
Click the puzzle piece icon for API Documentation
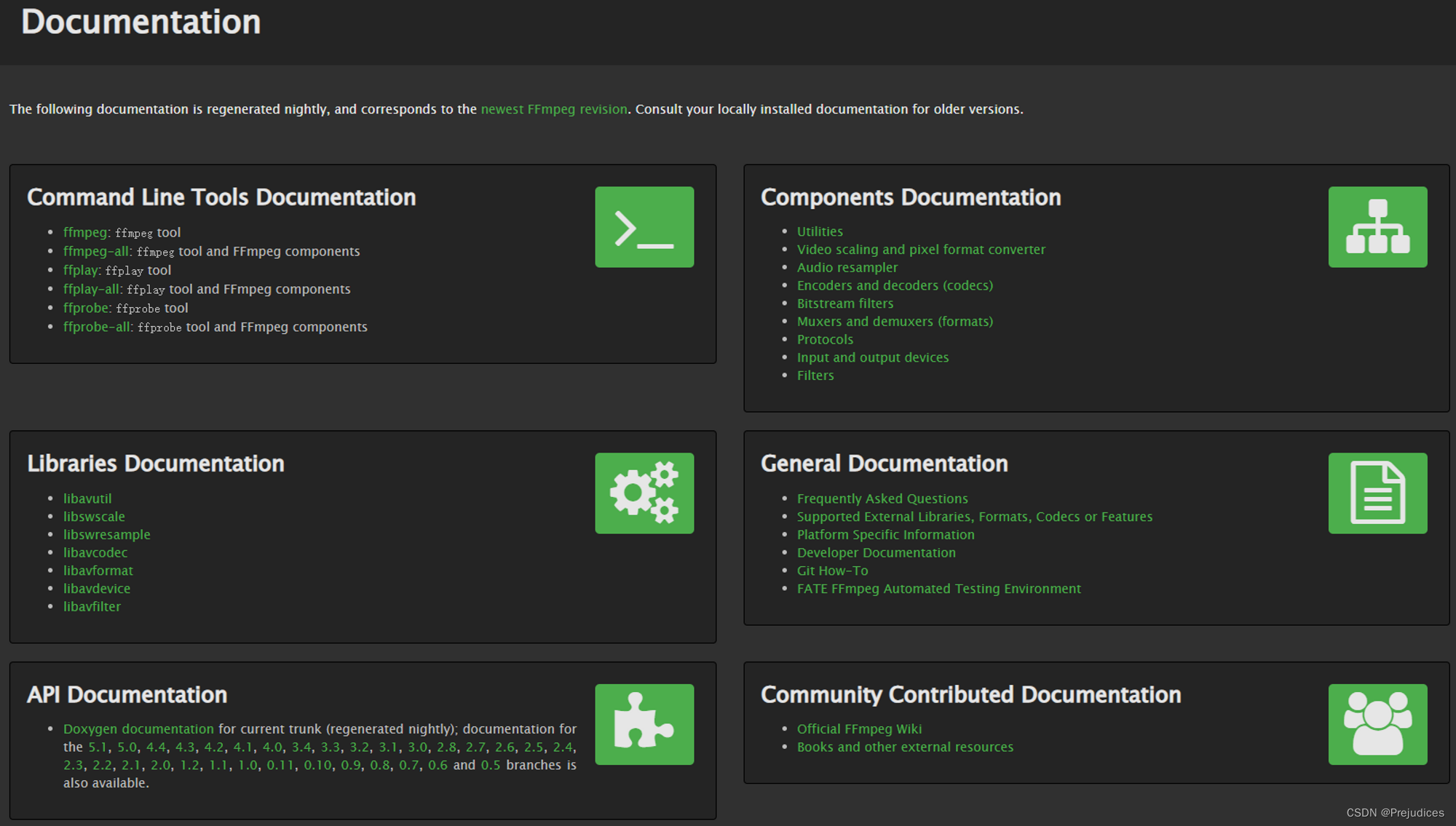(x=644, y=724)
